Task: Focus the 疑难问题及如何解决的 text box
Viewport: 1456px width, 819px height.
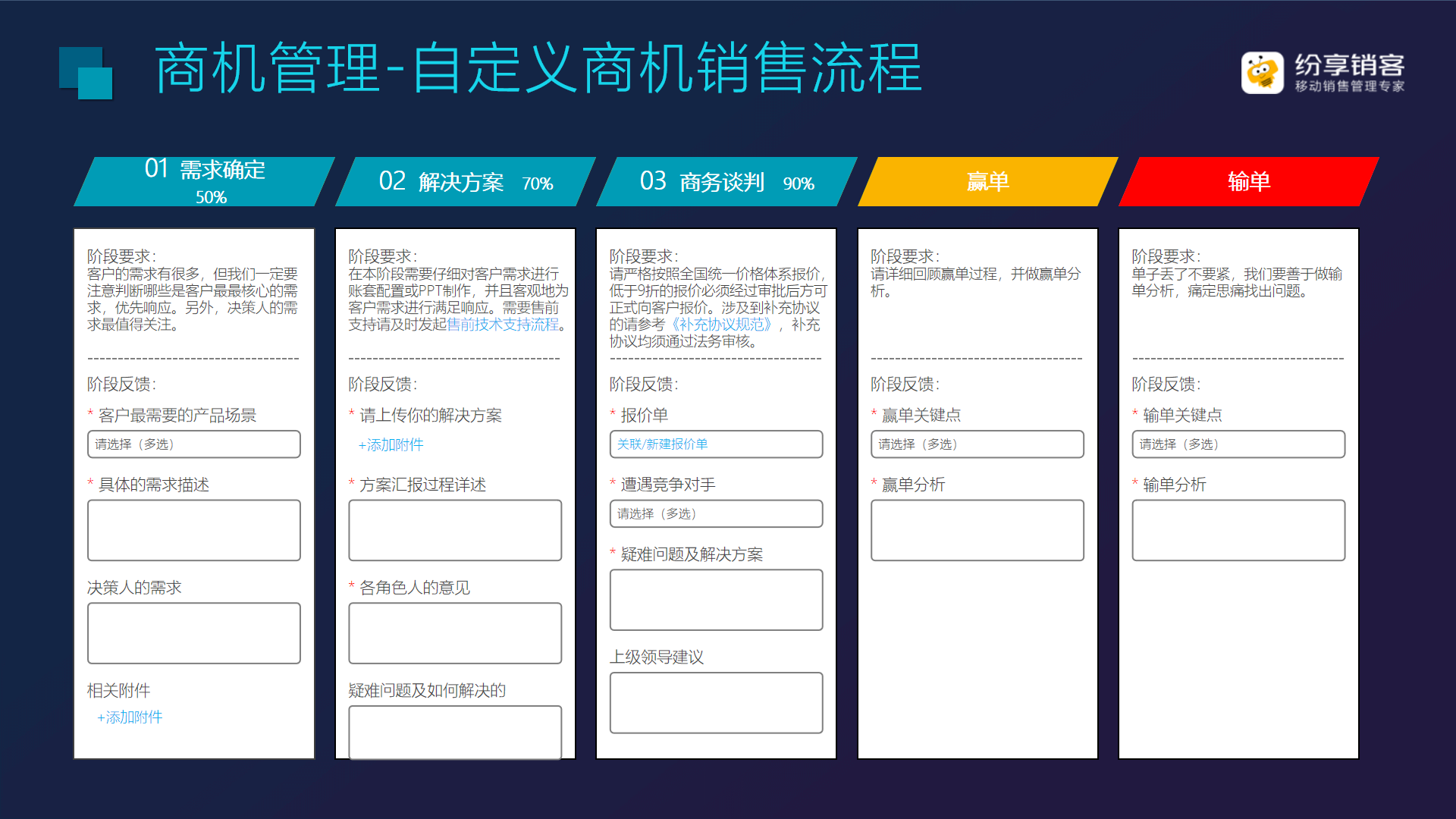Action: point(455,733)
